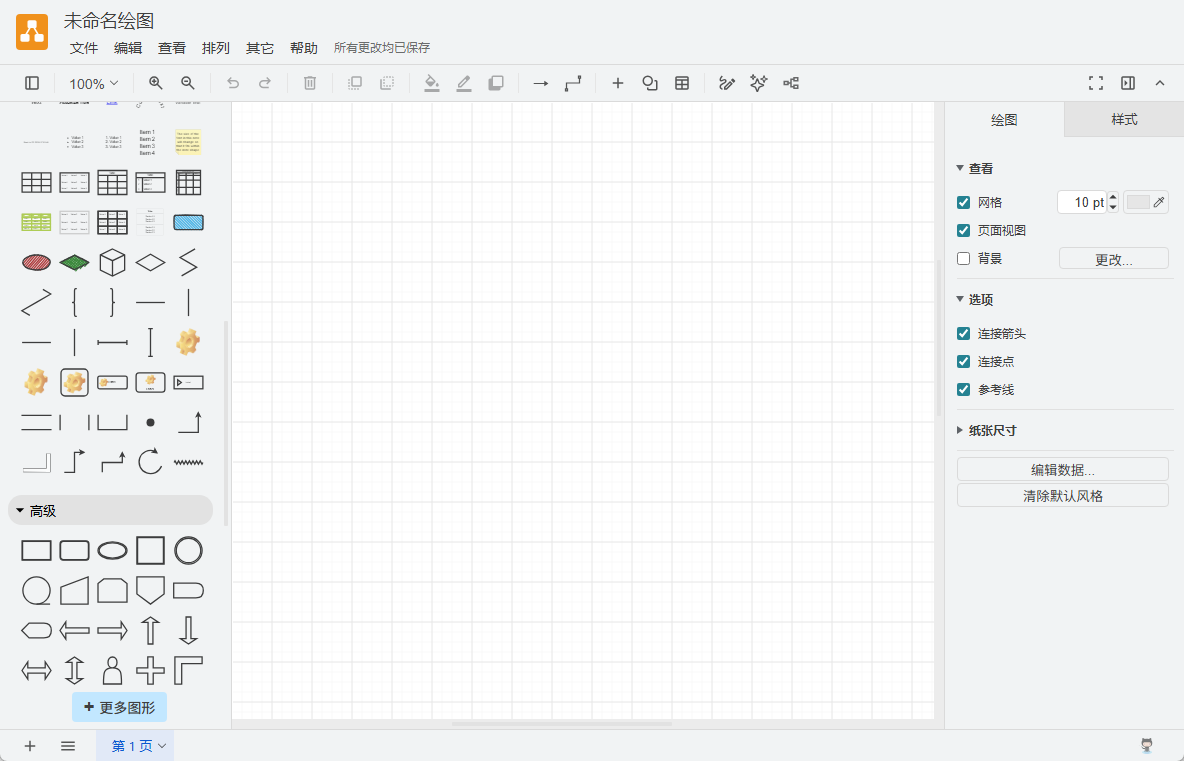Add a new page with plus button
This screenshot has width=1184, height=761.
(29, 746)
